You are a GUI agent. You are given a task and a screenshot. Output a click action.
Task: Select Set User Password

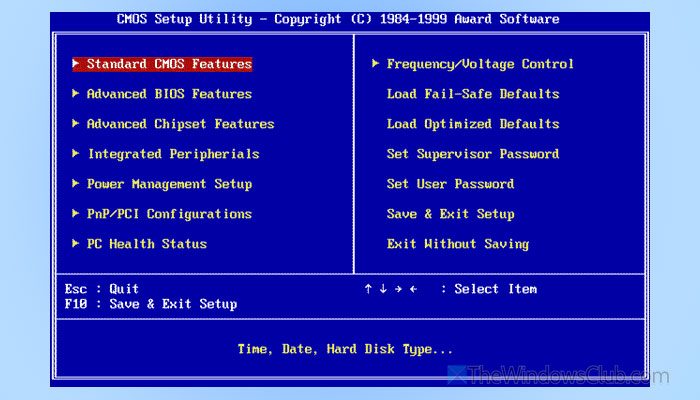click(x=450, y=184)
